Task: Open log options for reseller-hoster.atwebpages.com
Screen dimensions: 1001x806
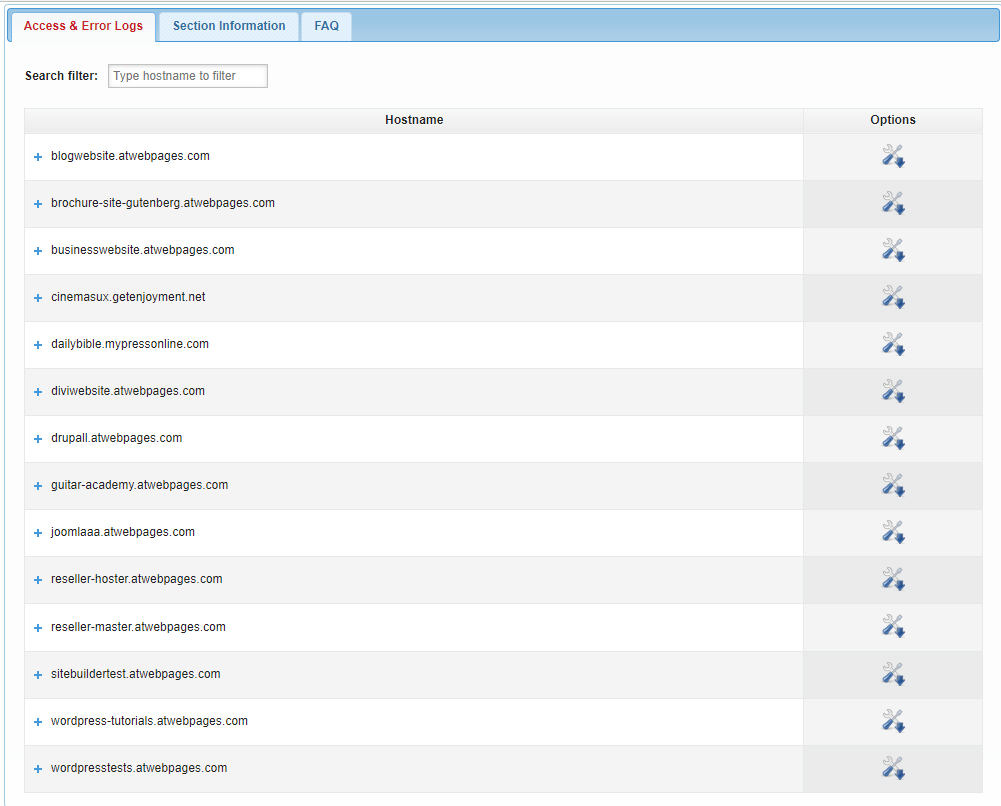Action: click(x=893, y=578)
